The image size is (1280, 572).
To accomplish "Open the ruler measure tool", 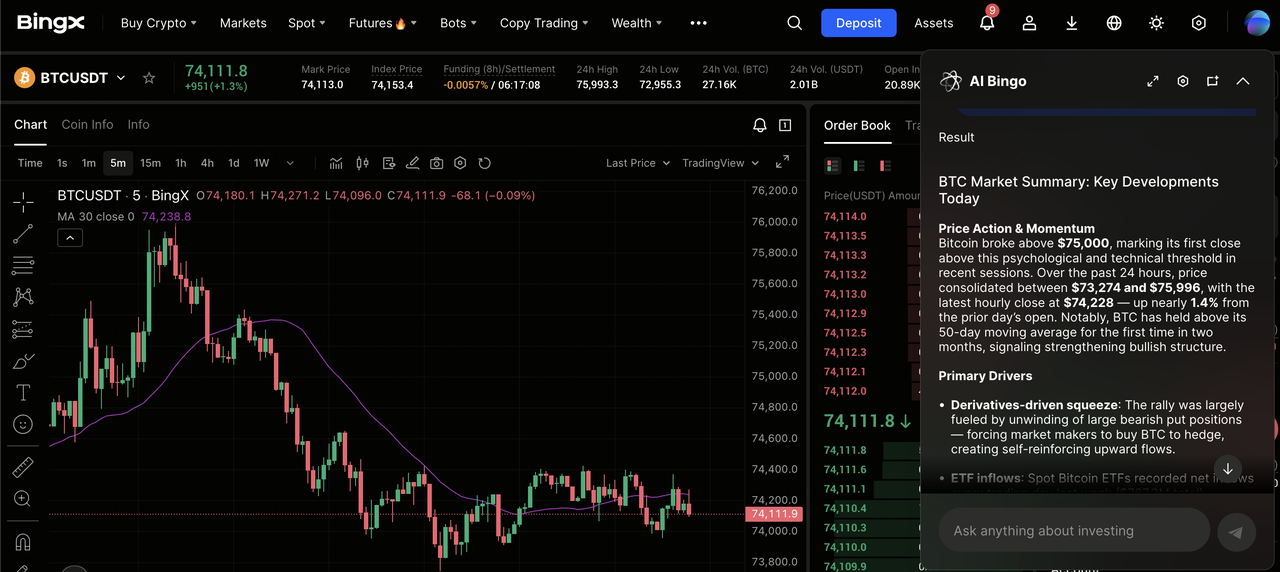I will pos(23,467).
